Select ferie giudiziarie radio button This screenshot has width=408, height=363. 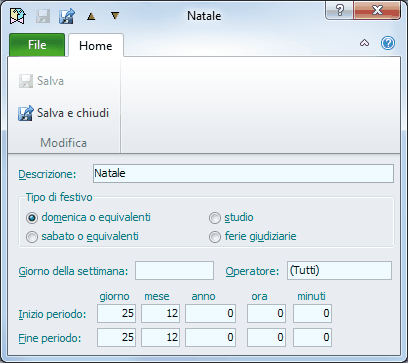pos(215,237)
